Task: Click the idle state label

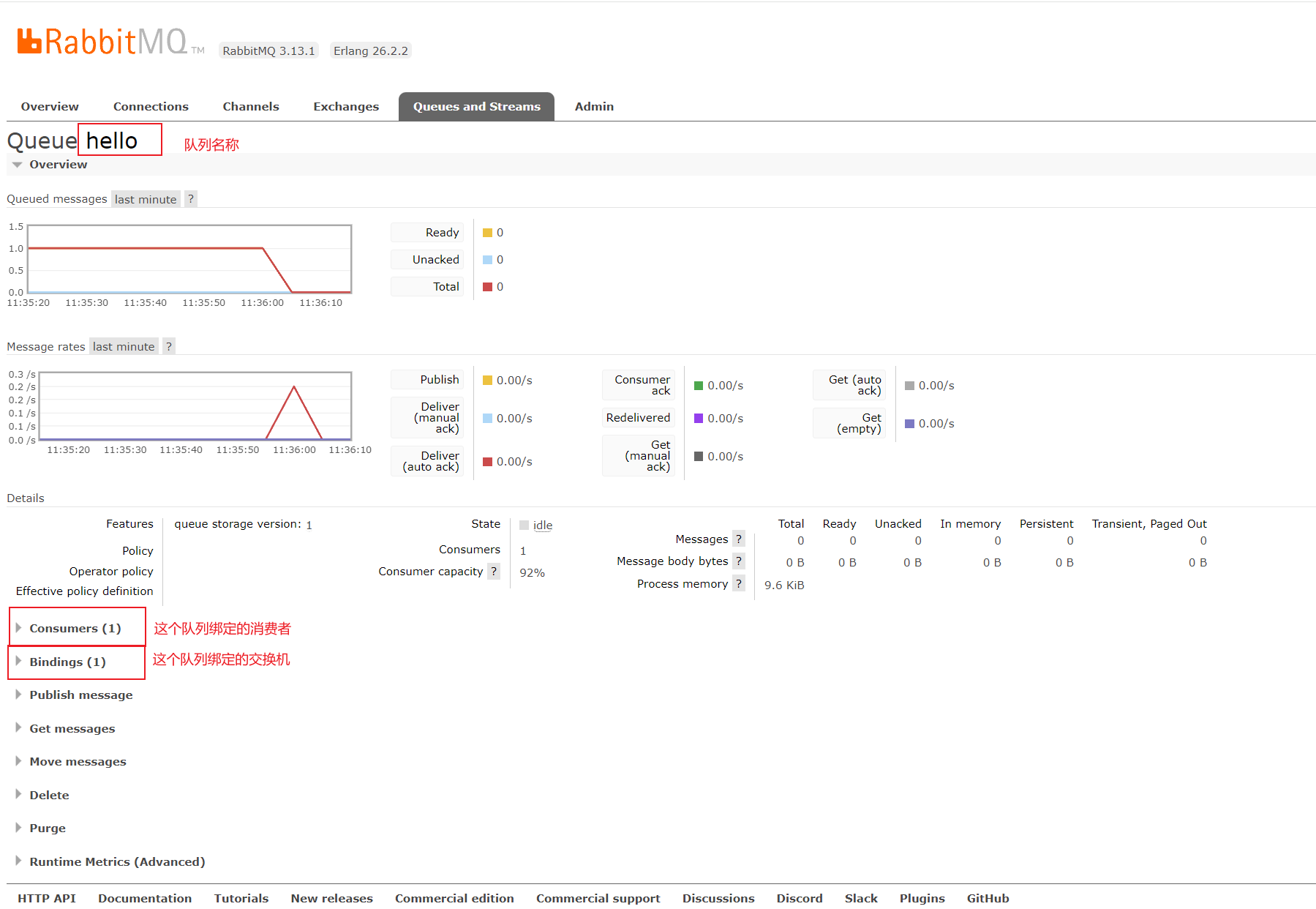Action: pos(543,525)
